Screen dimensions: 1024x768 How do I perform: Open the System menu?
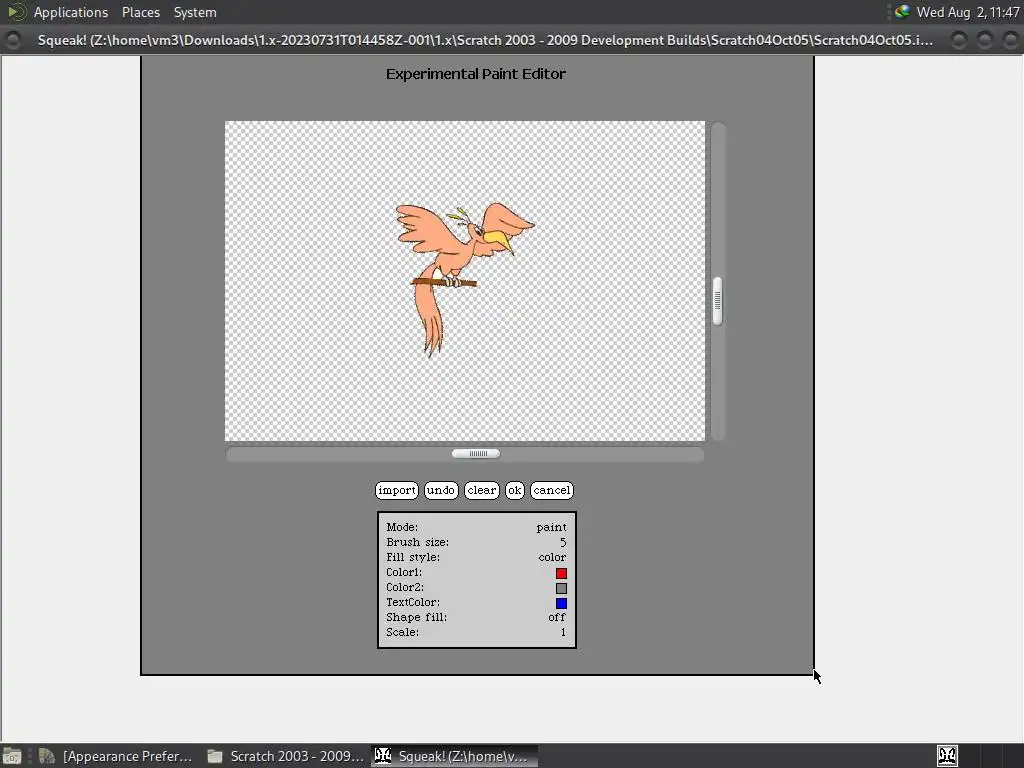tap(195, 12)
